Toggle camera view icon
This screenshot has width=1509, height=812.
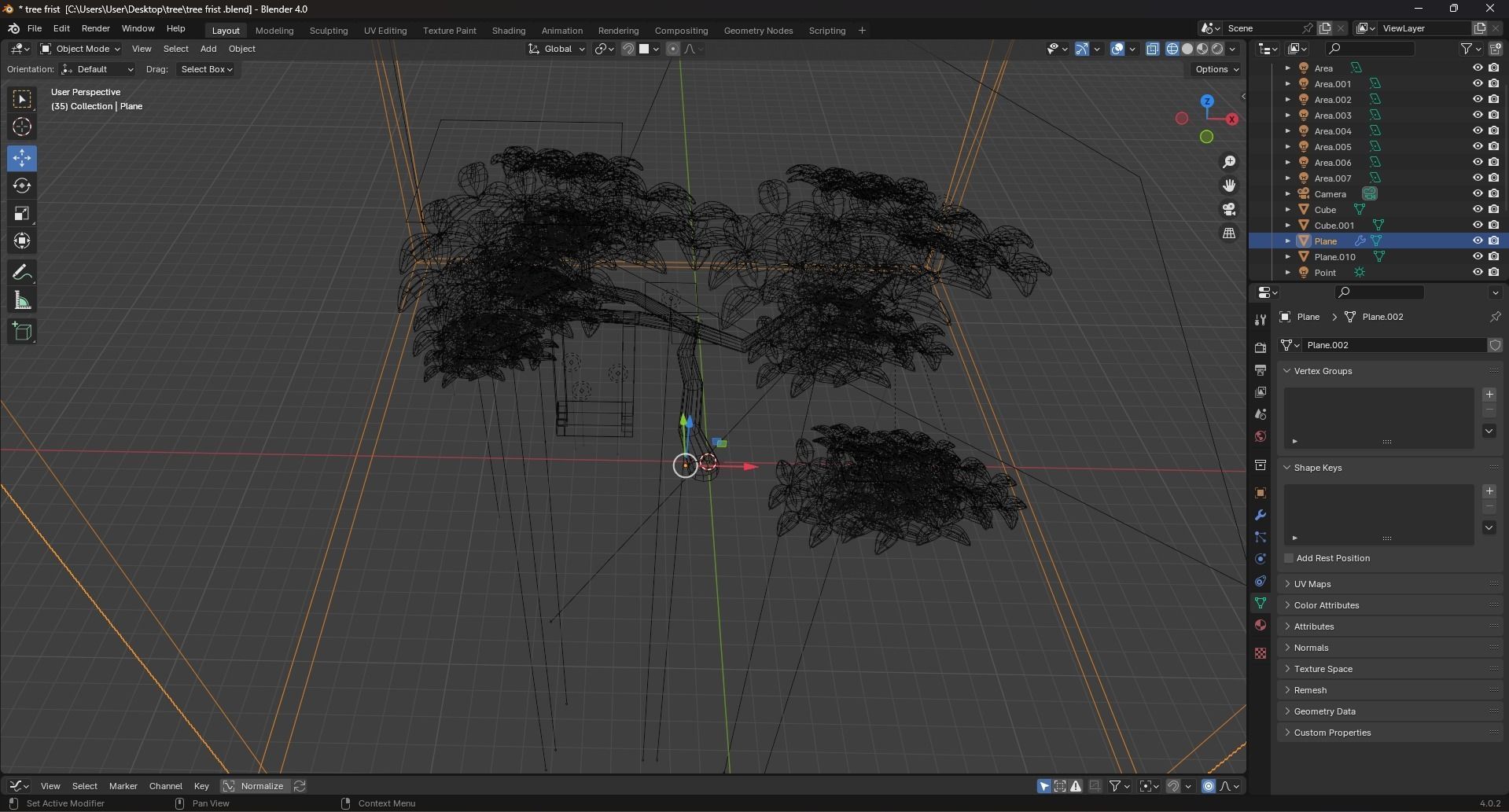[x=1229, y=209]
